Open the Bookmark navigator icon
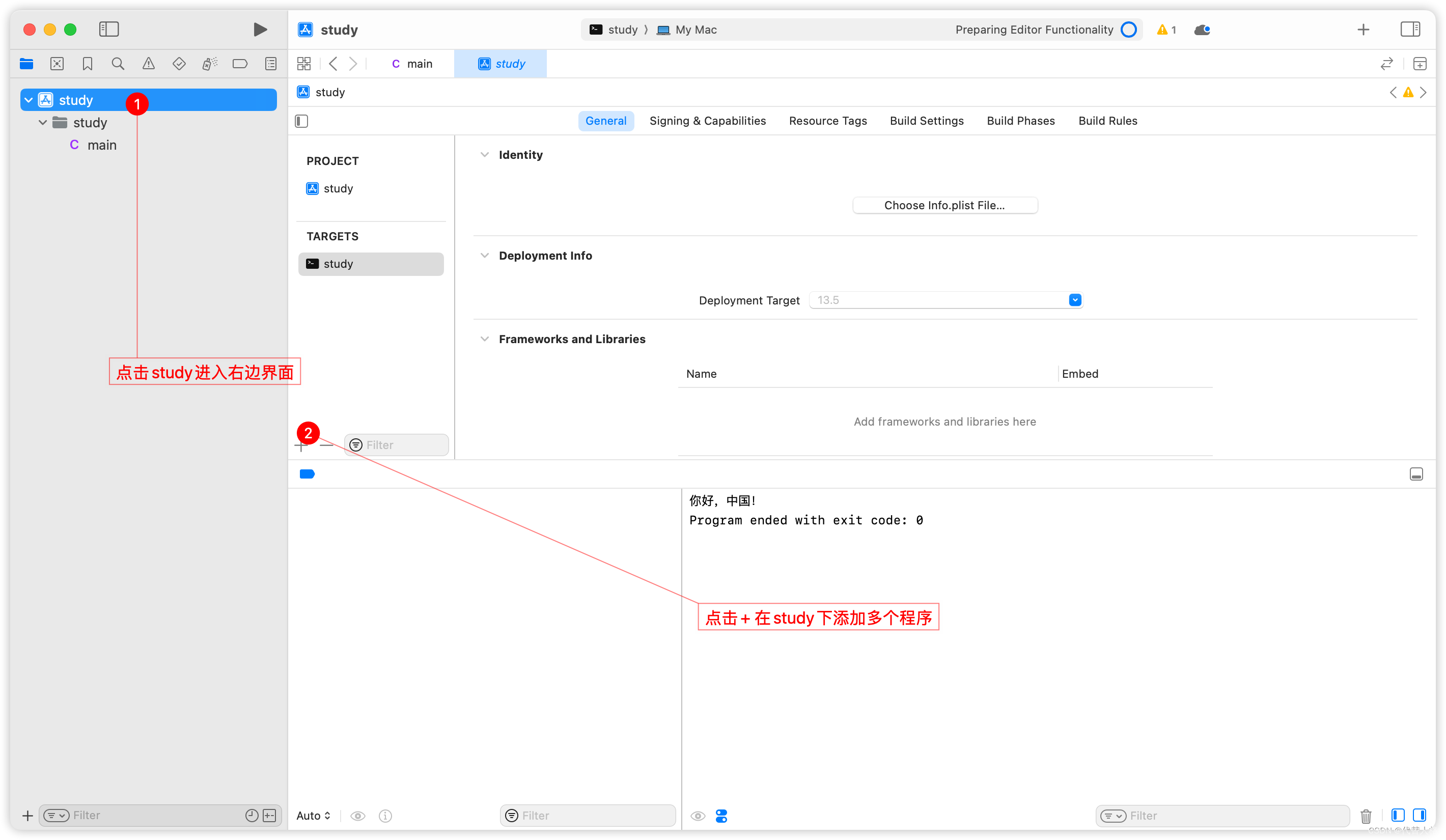1446x840 pixels. pos(87,64)
